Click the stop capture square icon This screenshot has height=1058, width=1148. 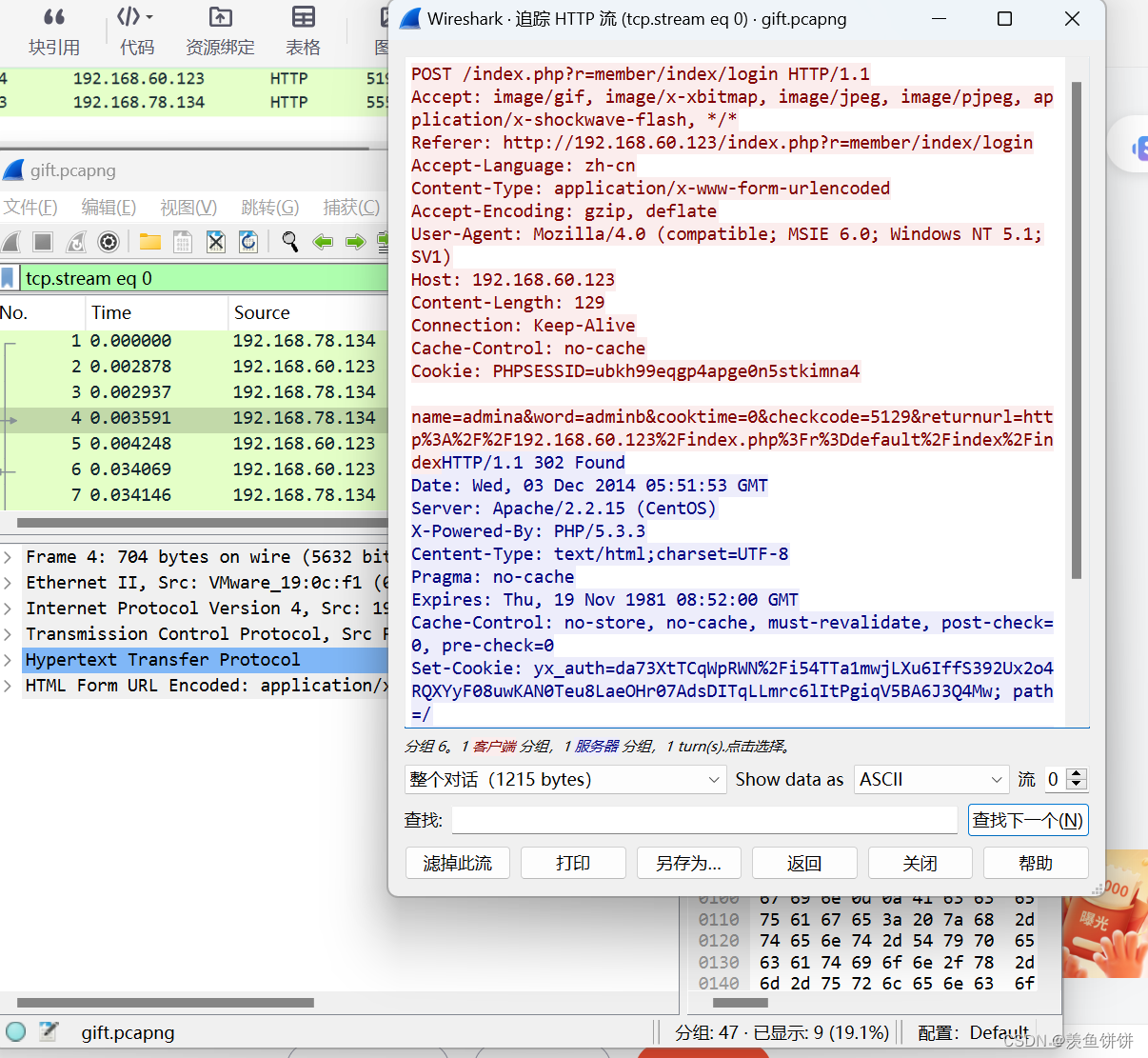point(43,242)
